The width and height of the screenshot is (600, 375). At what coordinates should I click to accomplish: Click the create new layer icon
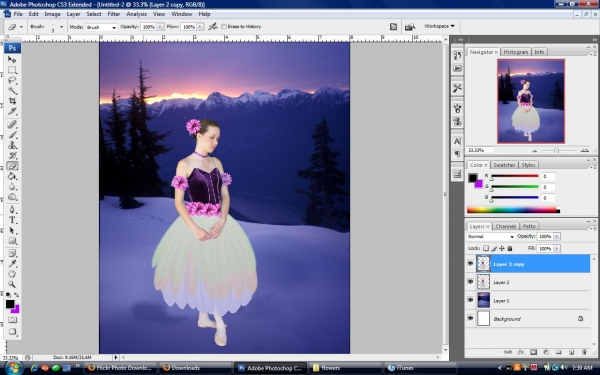(x=571, y=352)
